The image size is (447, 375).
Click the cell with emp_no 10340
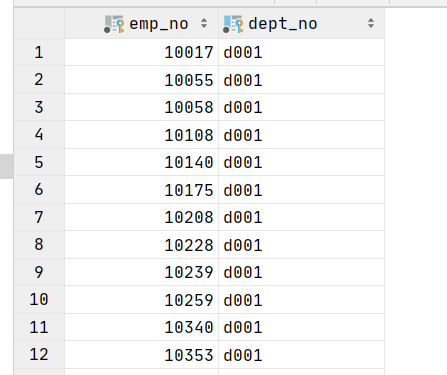coord(141,327)
